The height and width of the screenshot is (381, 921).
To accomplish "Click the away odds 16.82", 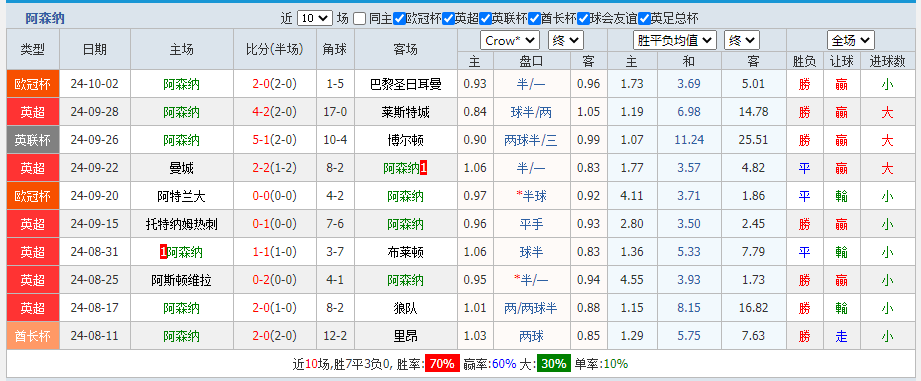I will point(753,308).
